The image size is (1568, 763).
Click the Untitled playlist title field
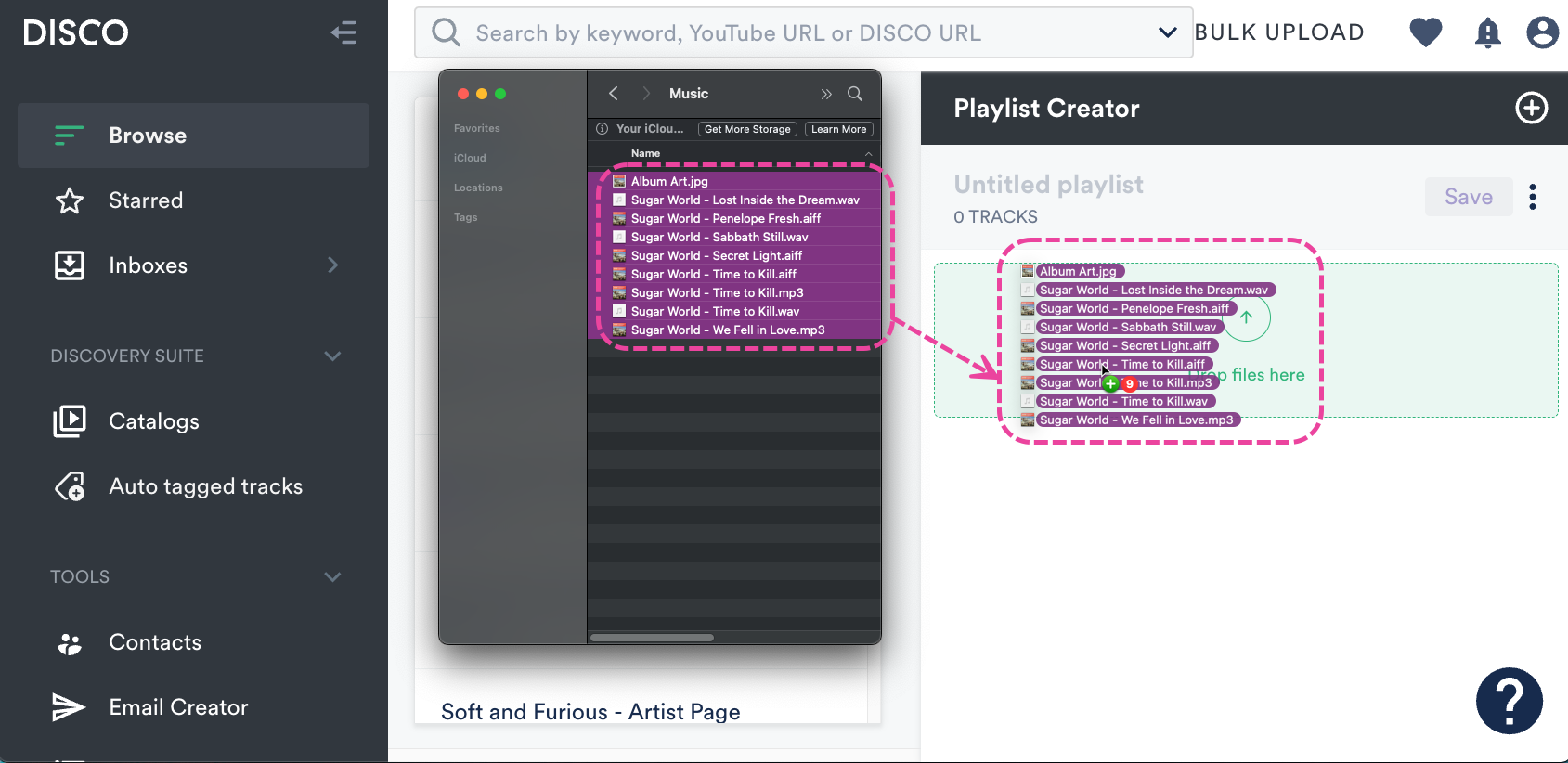point(1049,185)
